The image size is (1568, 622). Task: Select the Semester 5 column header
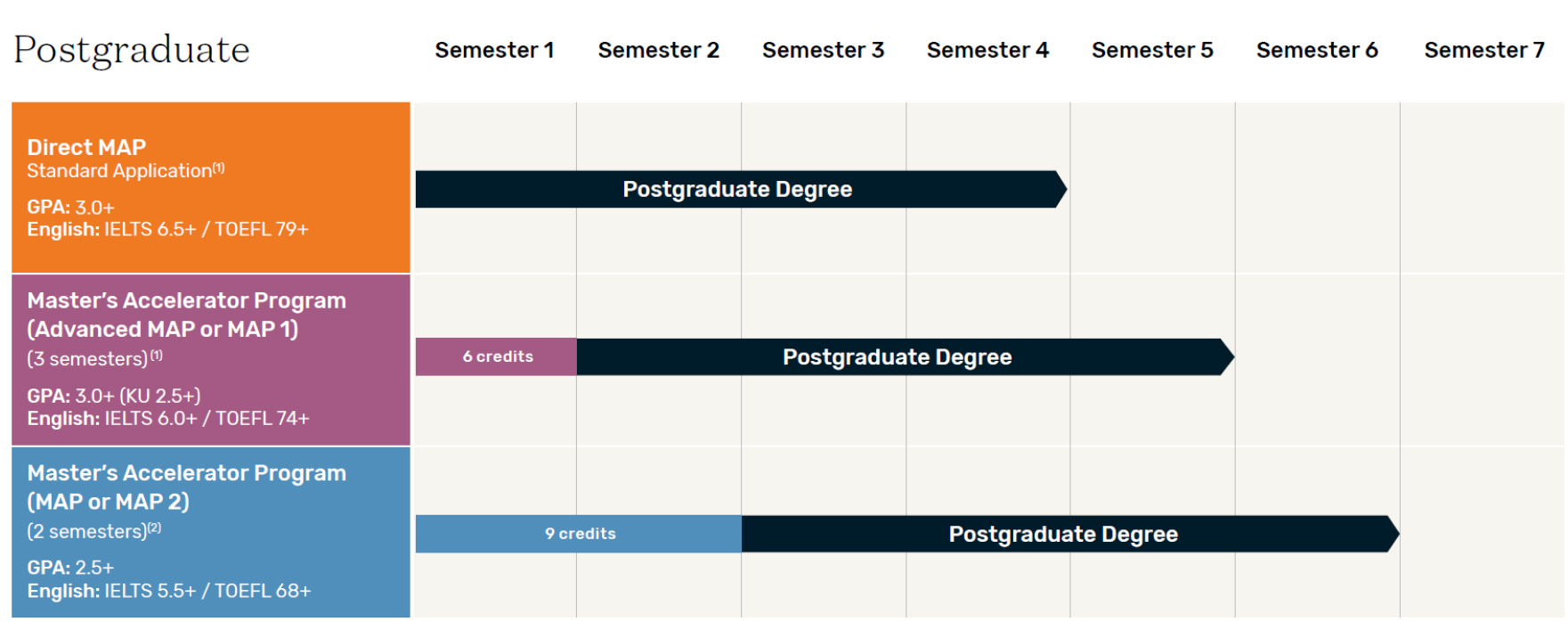point(1152,51)
